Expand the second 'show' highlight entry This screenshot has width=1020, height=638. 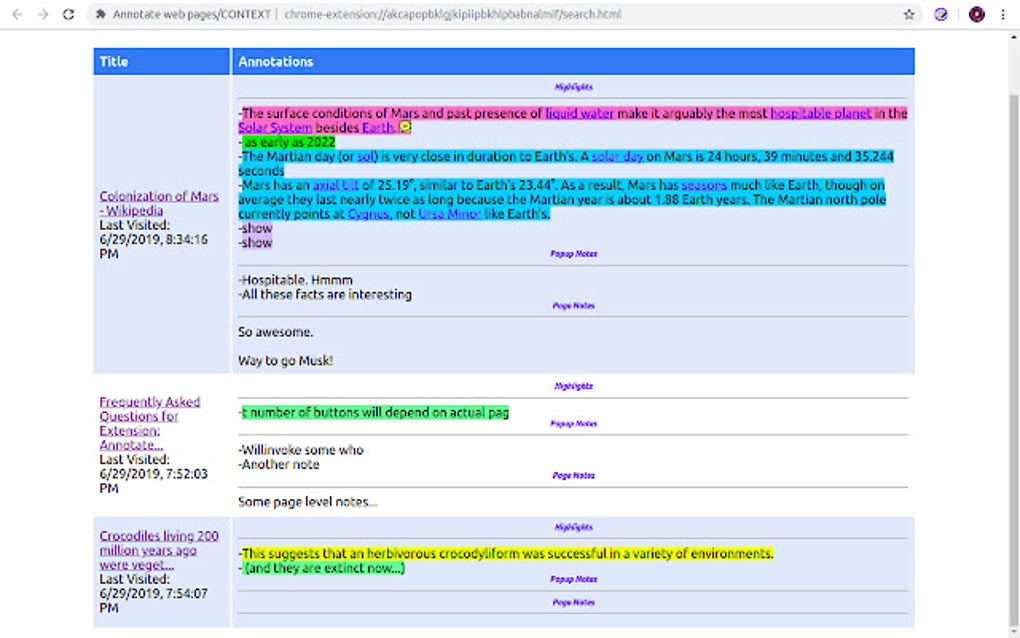(255, 242)
